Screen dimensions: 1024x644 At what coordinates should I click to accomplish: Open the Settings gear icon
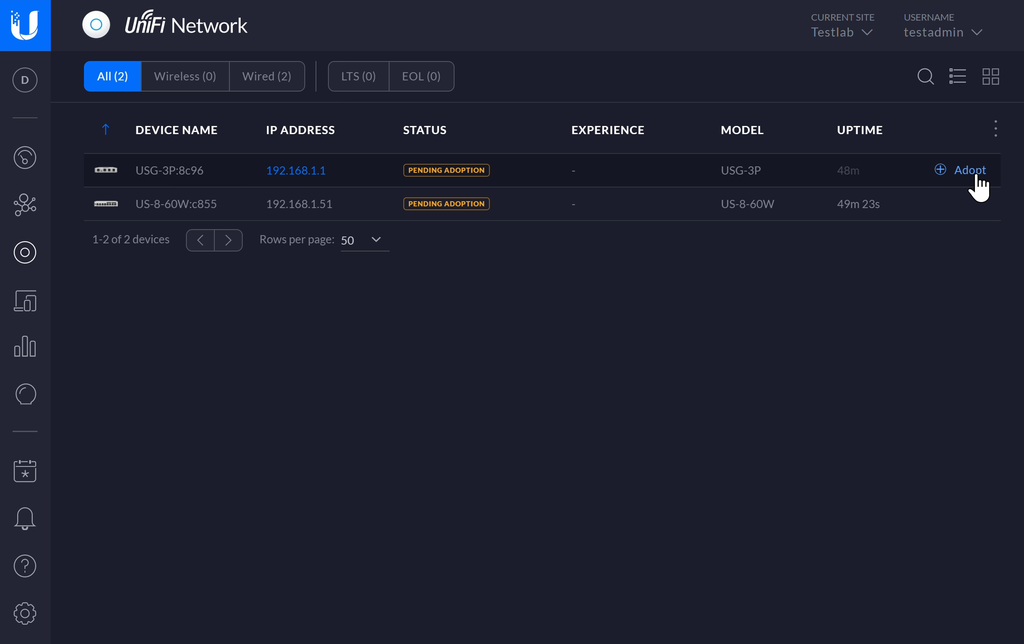(25, 613)
